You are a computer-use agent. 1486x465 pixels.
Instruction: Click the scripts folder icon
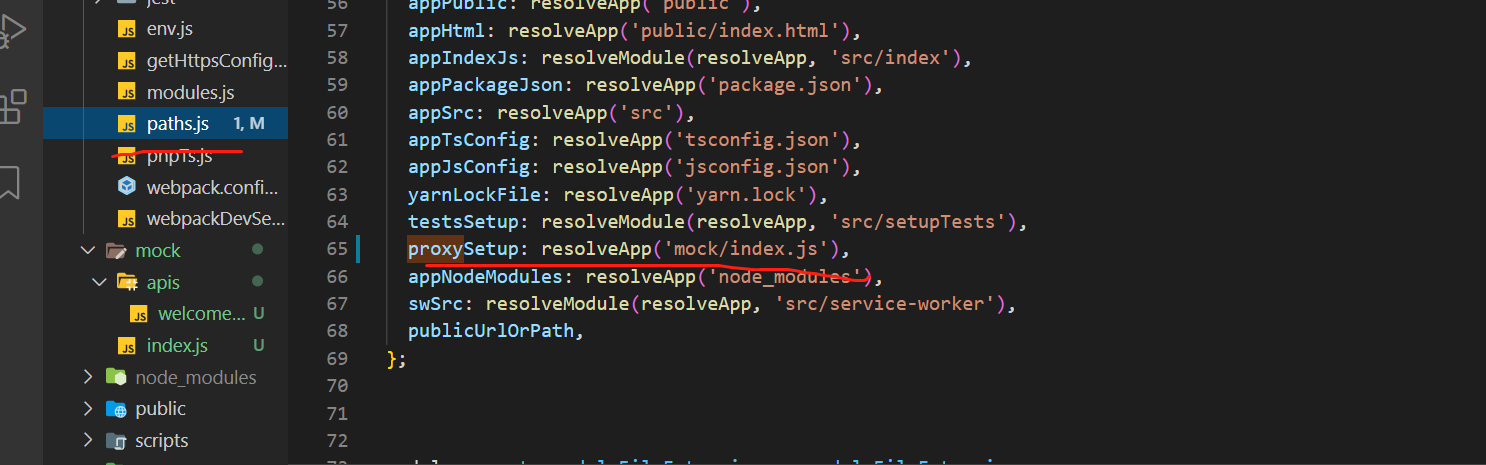[116, 441]
